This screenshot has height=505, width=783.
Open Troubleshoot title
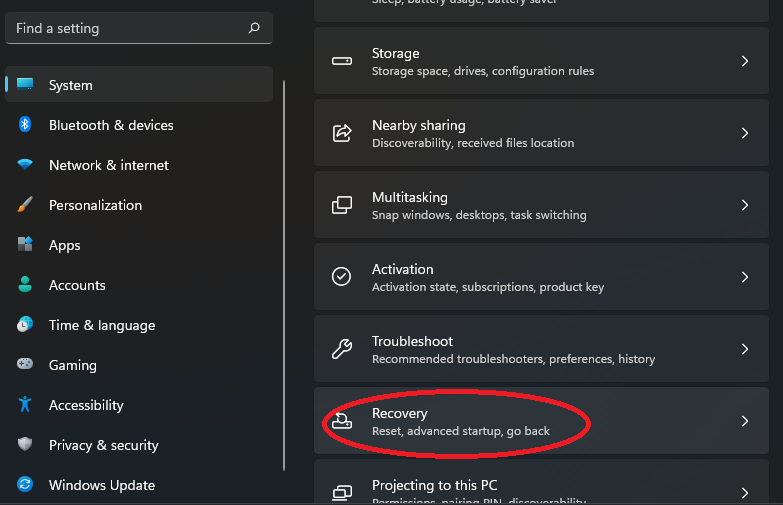point(412,341)
